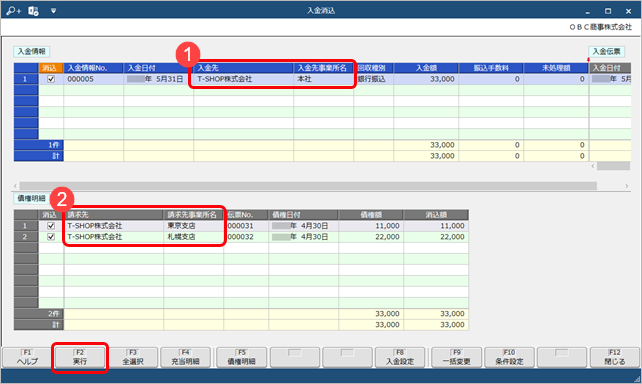Image resolution: width=642 pixels, height=384 pixels.
Task: Select the 000031 voucher cell
Action: tap(246, 226)
